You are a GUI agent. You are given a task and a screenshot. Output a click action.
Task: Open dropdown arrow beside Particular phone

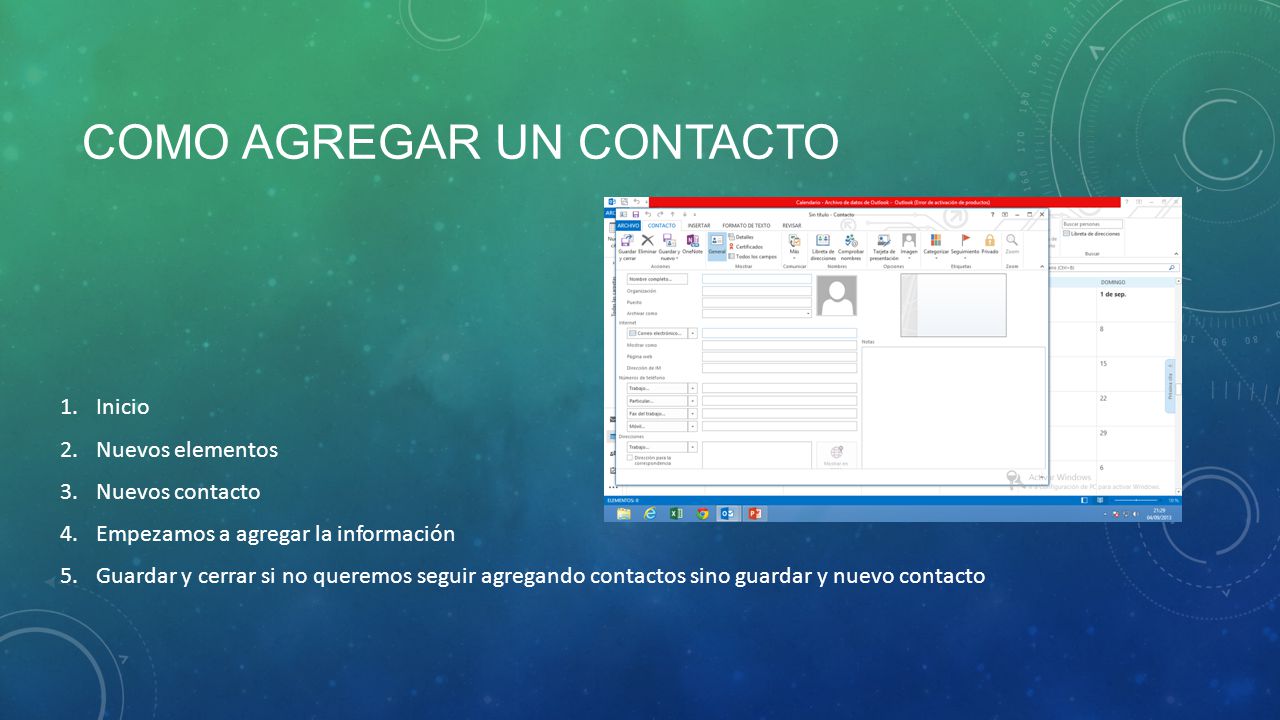click(x=692, y=401)
